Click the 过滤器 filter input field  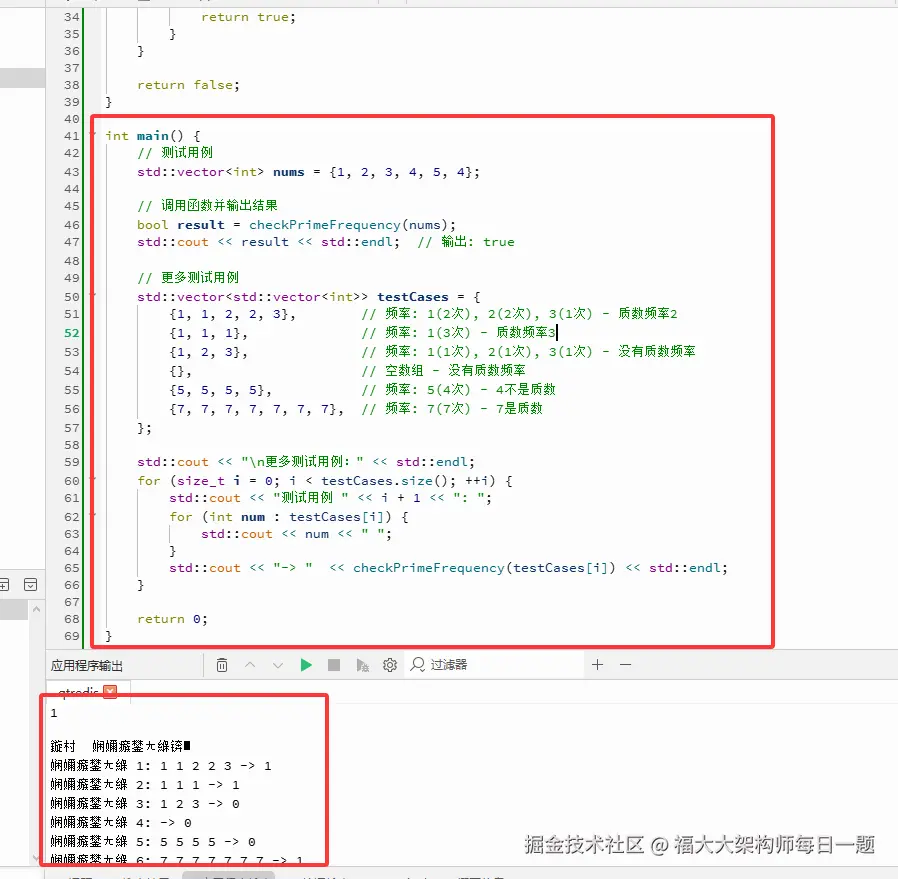point(495,665)
